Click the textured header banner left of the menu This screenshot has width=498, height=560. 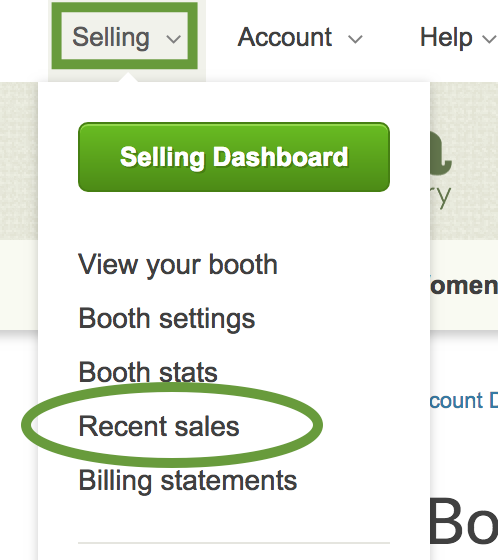point(19,161)
